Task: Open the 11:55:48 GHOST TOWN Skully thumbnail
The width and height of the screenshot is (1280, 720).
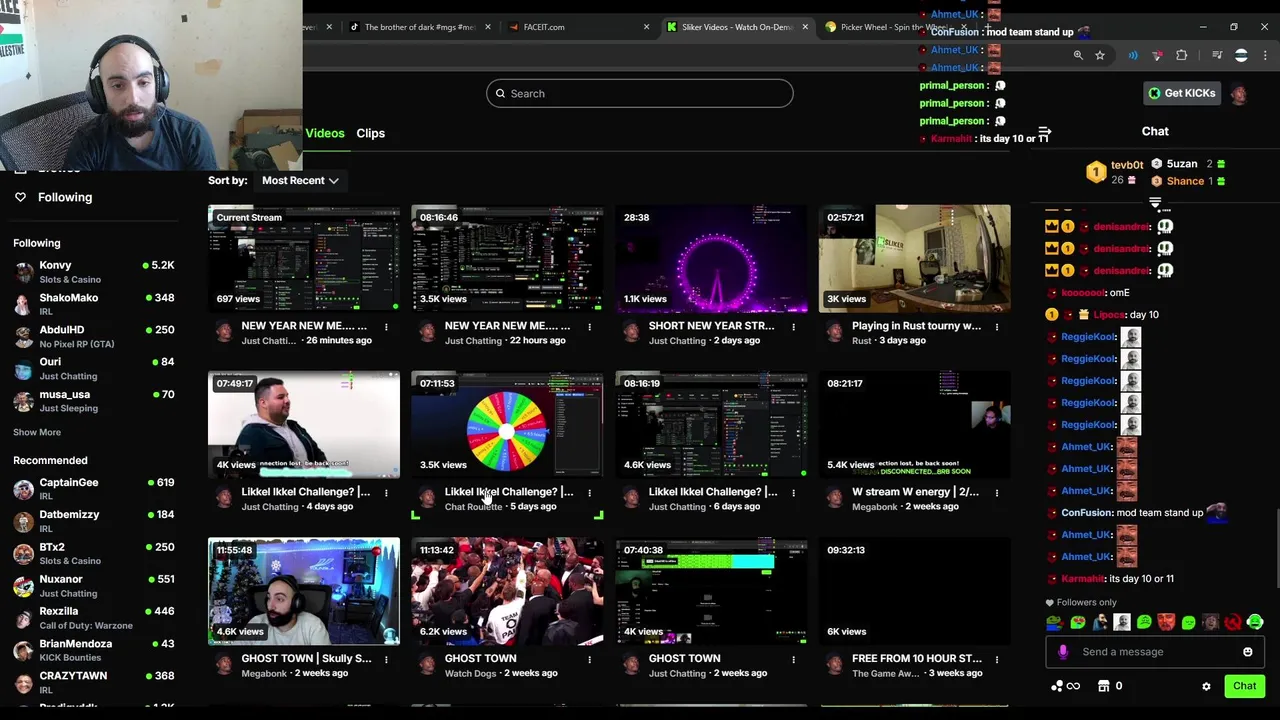Action: [x=304, y=592]
